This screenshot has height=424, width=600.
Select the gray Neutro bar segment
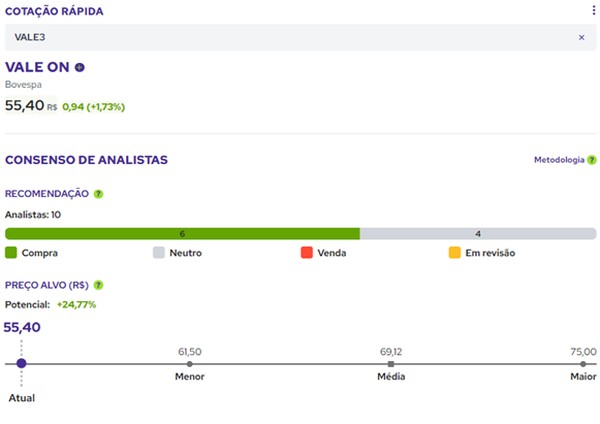[x=478, y=233]
